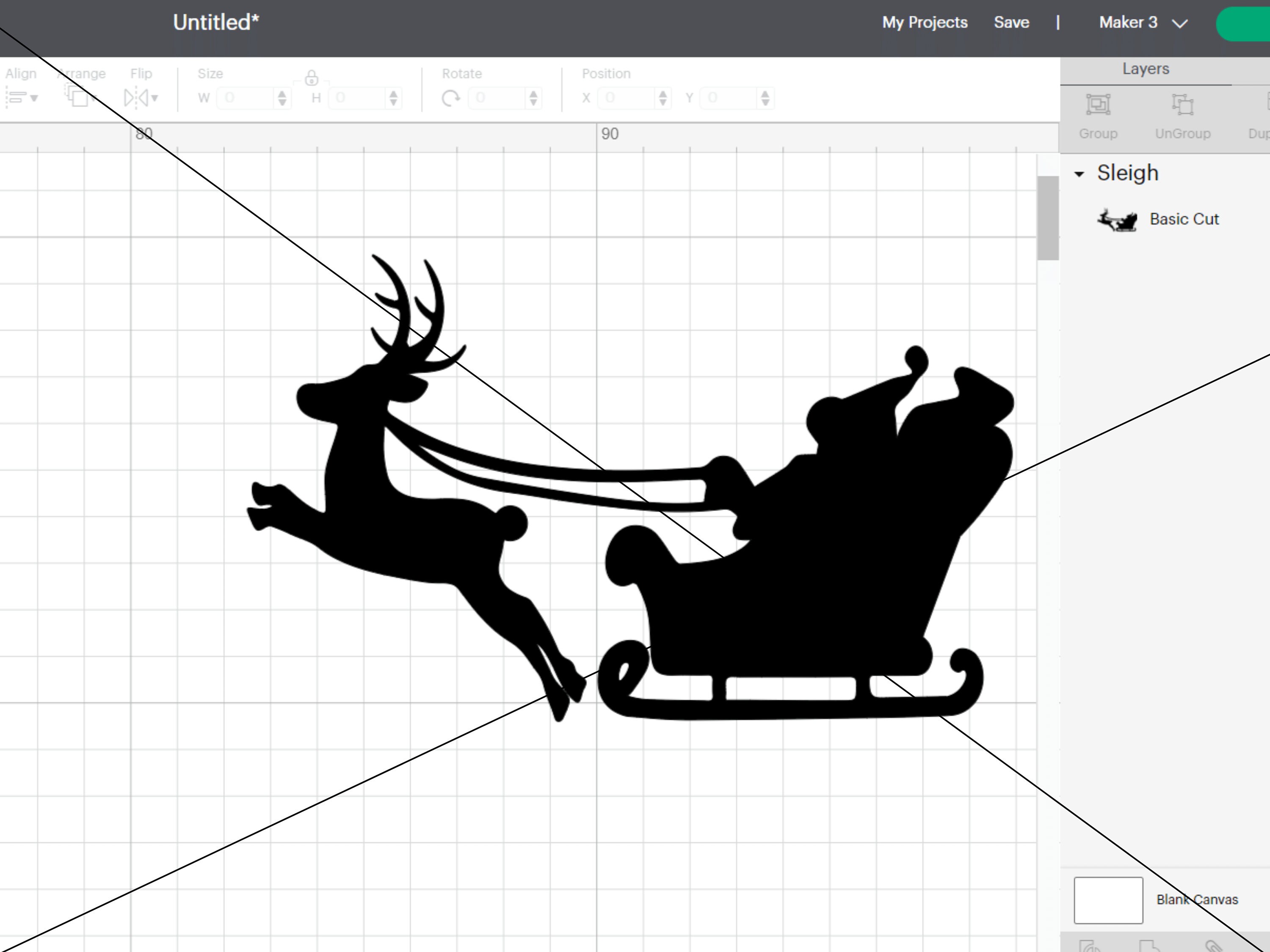Click the size lock proportions icon

(x=312, y=77)
